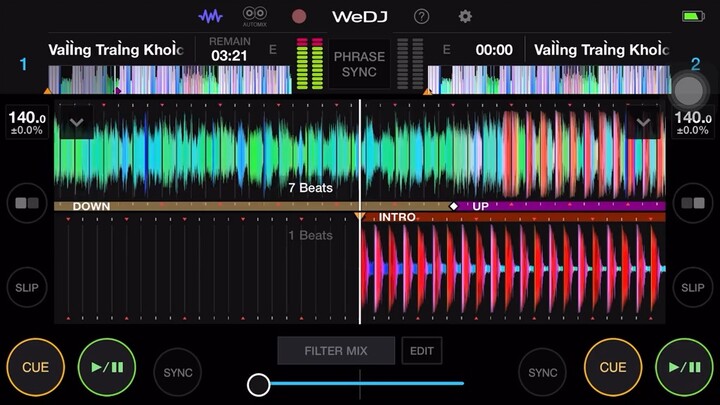The image size is (720, 405).
Task: Toggle SYNC on deck 2
Action: [542, 372]
